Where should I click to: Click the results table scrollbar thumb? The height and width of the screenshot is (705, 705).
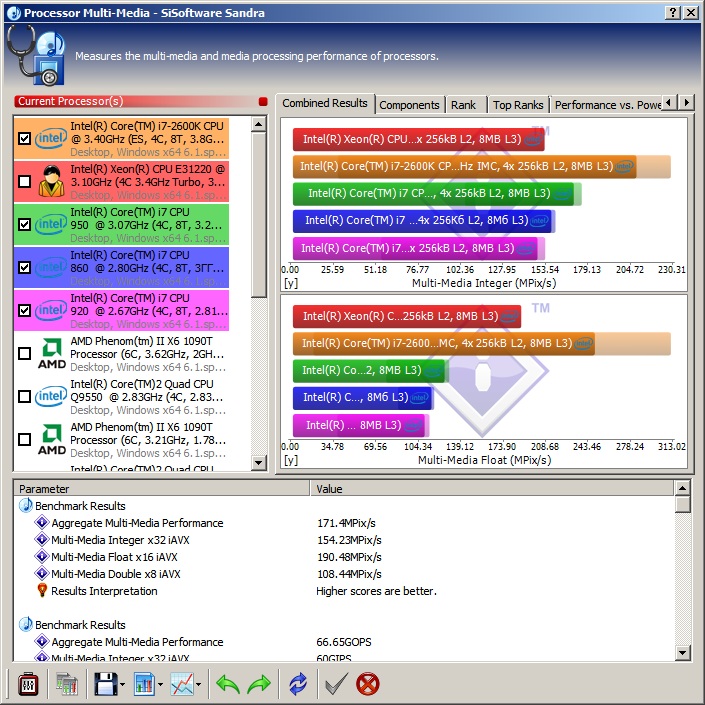click(x=683, y=504)
